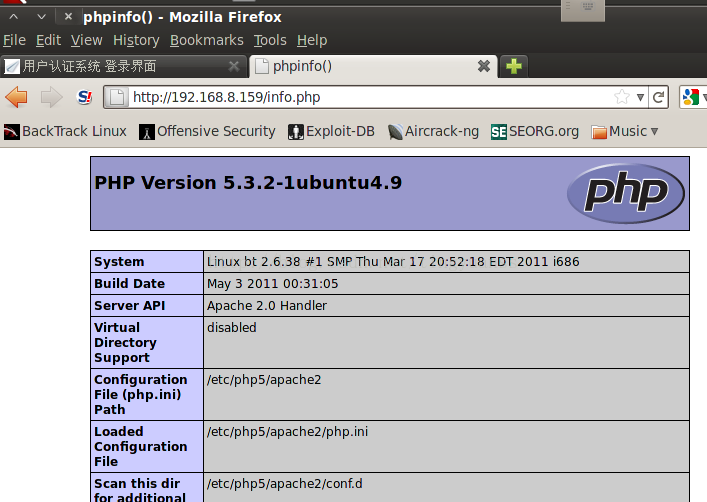This screenshot has height=502, width=707.
Task: Open the SEORG.org bookmark
Action: coord(535,131)
